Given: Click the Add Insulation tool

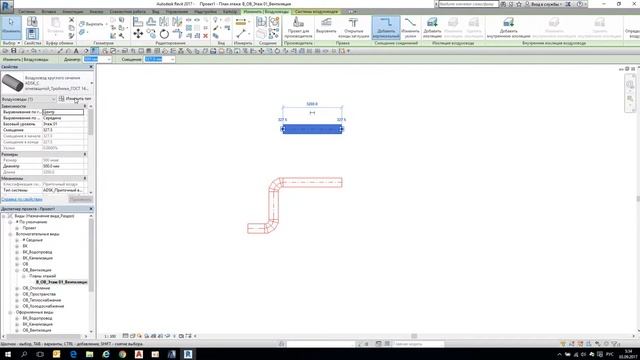Looking at the screenshot, I should [432, 27].
